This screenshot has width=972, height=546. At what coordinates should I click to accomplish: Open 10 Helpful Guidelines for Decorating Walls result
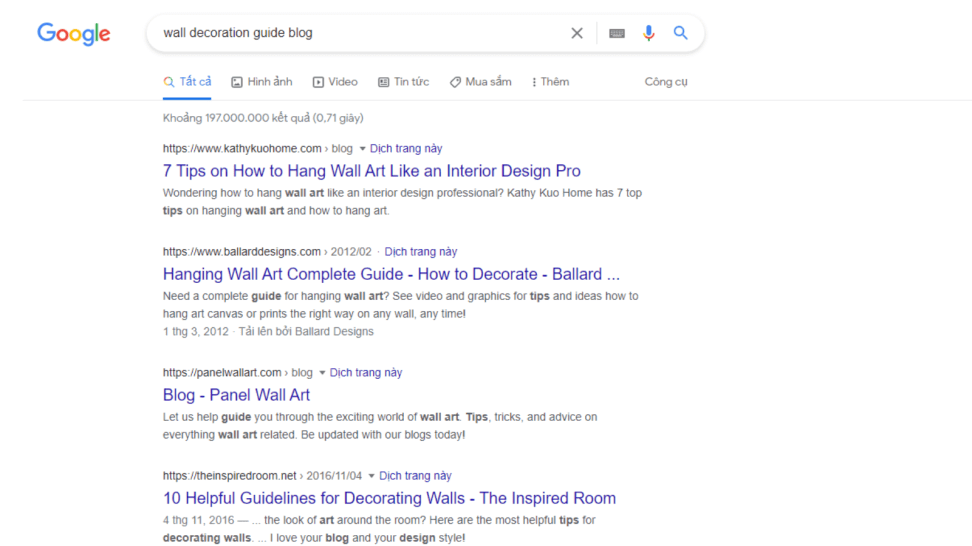tap(389, 498)
